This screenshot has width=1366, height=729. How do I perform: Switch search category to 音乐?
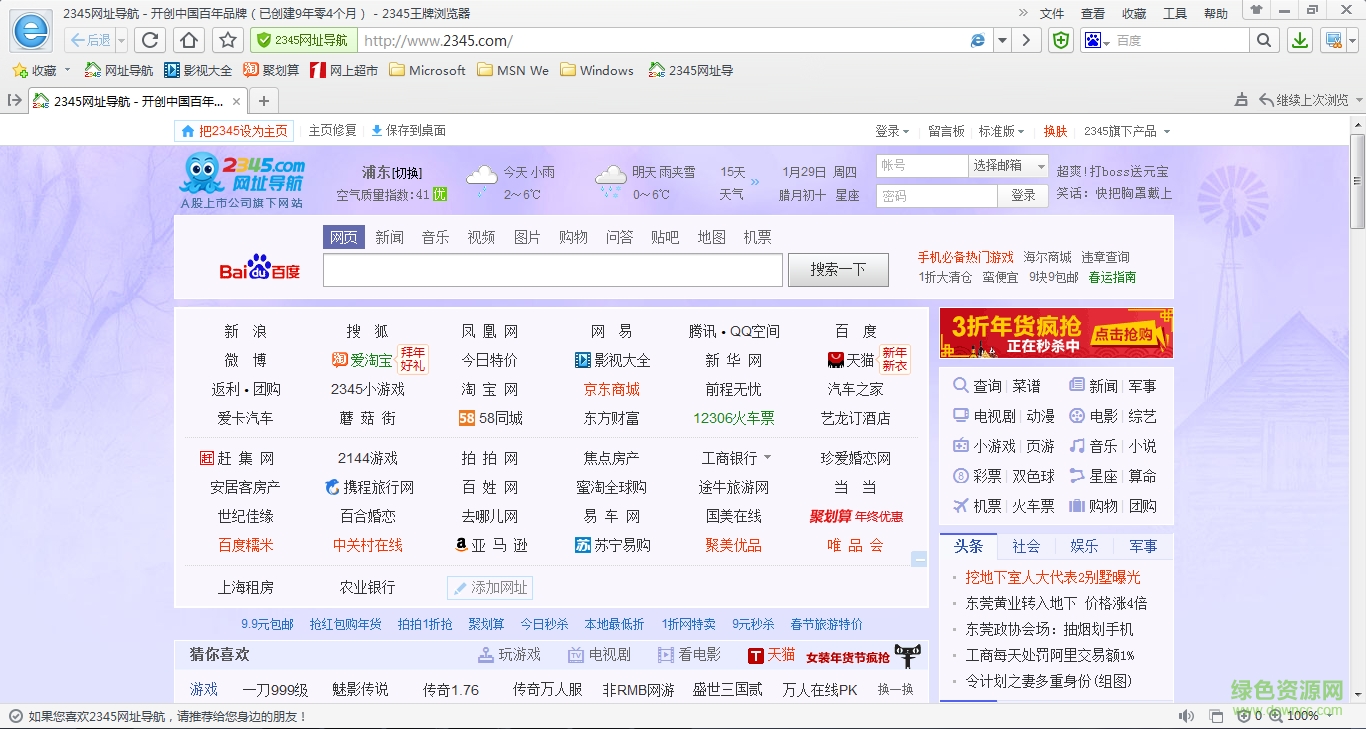(x=435, y=237)
